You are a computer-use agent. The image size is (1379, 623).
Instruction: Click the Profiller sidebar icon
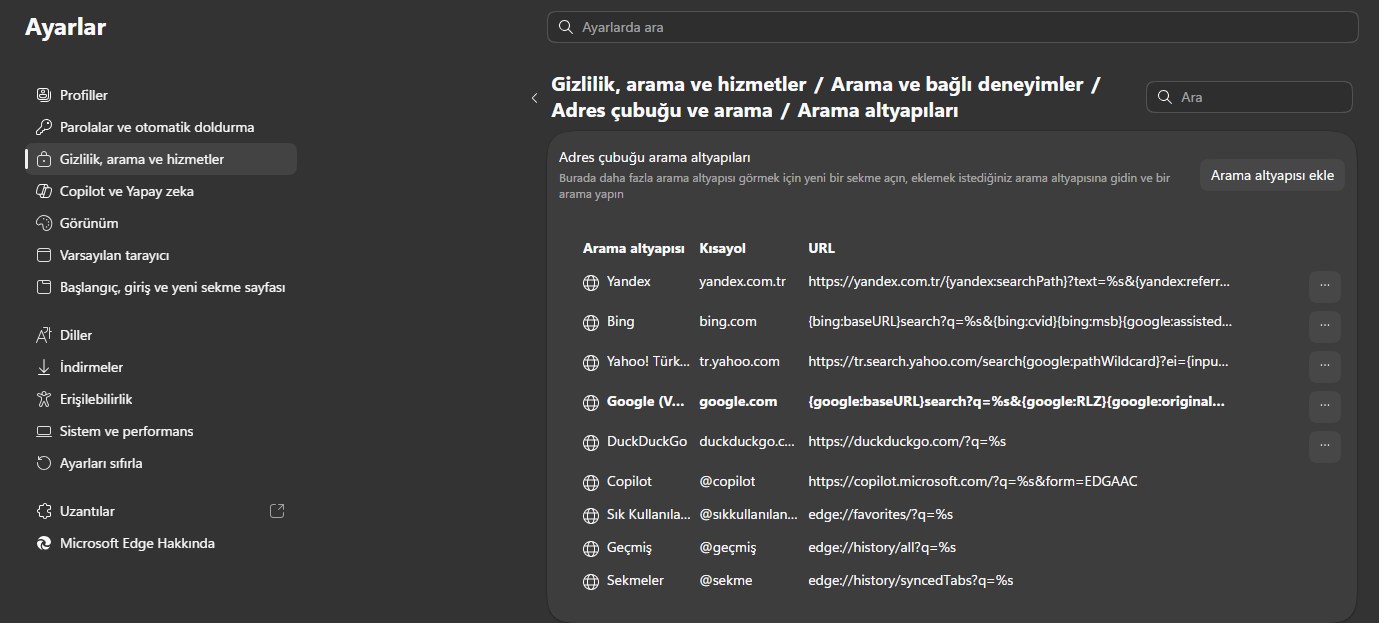43,95
